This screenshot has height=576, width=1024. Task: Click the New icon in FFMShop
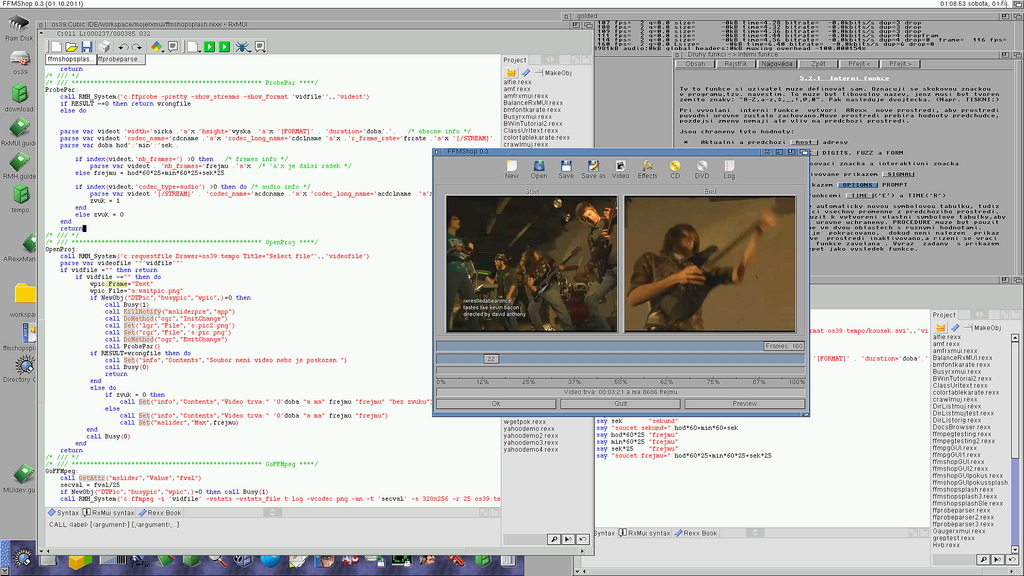click(512, 169)
